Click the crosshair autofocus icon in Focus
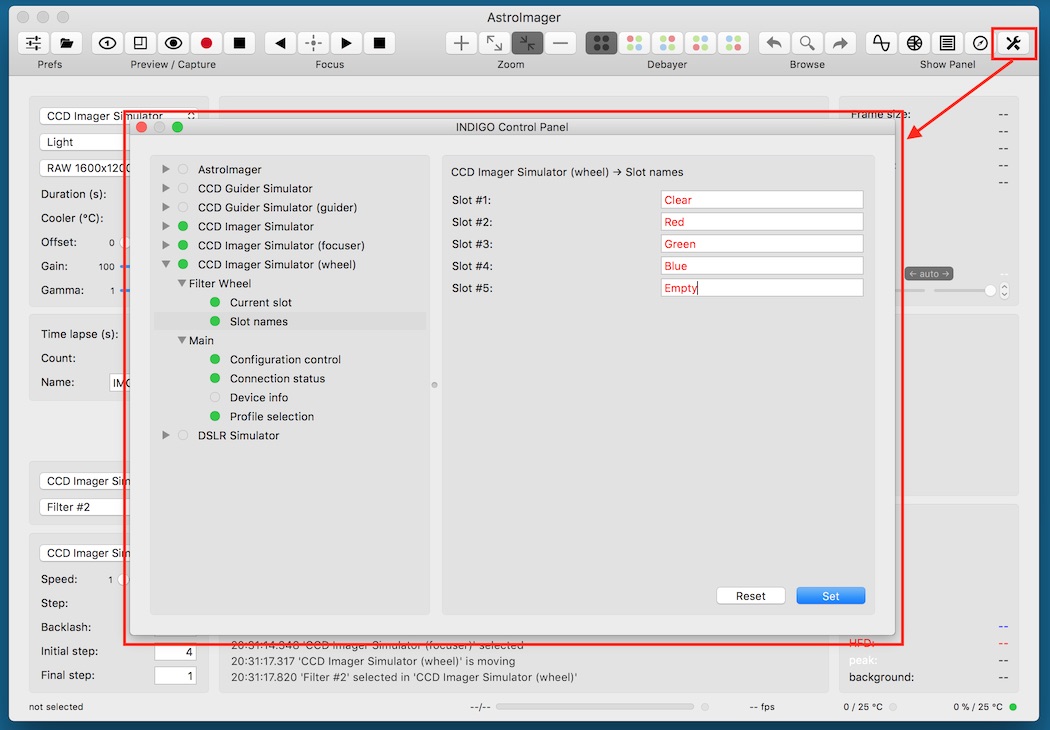 (x=313, y=44)
